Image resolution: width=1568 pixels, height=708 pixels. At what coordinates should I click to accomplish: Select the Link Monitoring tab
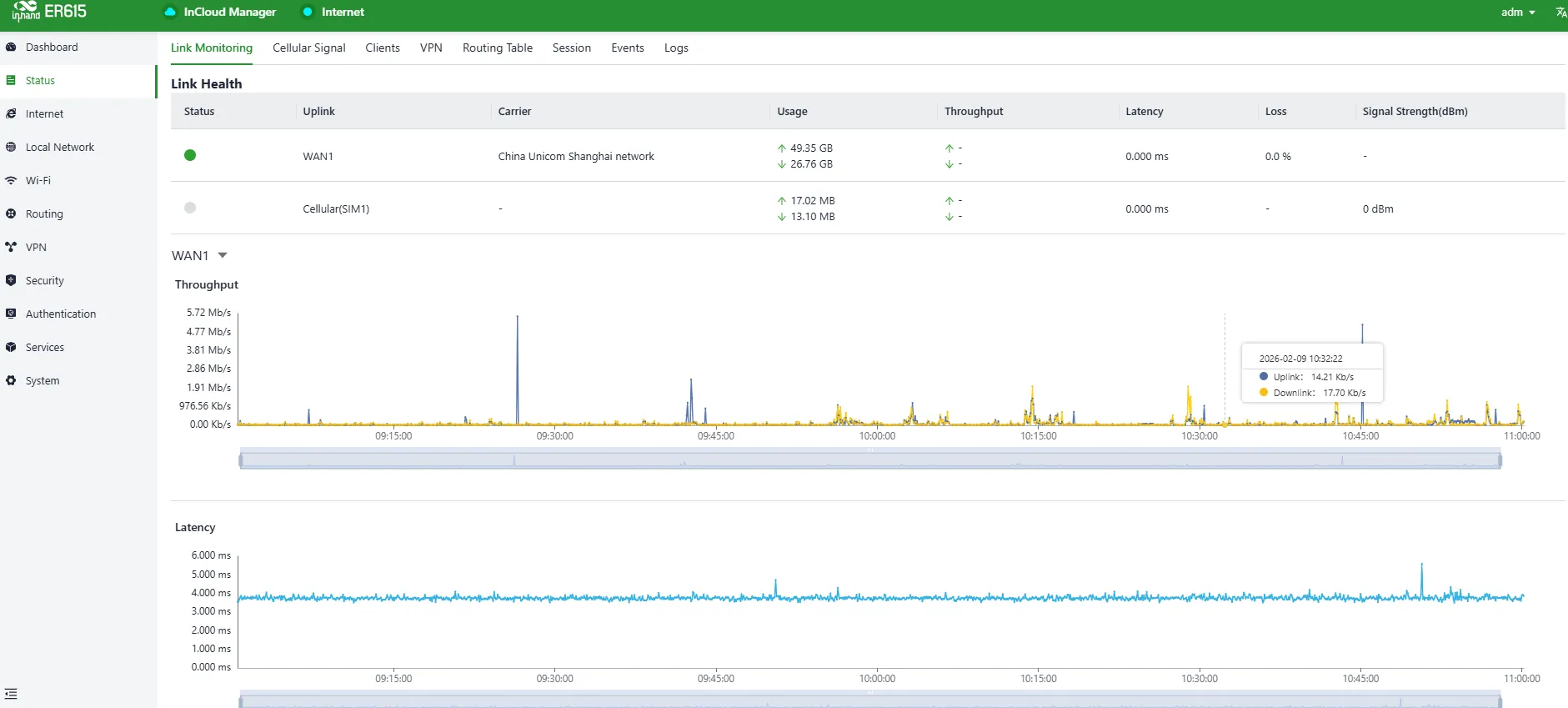point(212,48)
